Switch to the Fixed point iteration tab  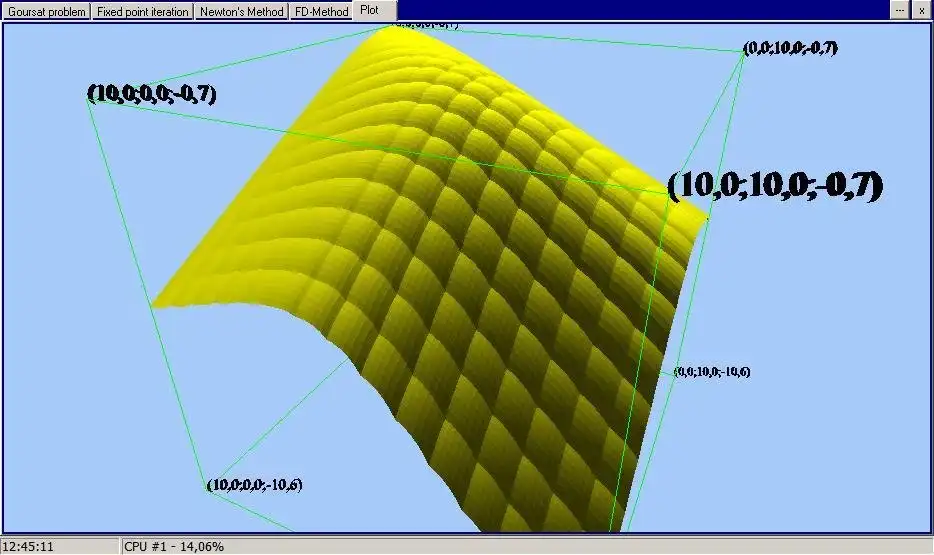(x=142, y=11)
